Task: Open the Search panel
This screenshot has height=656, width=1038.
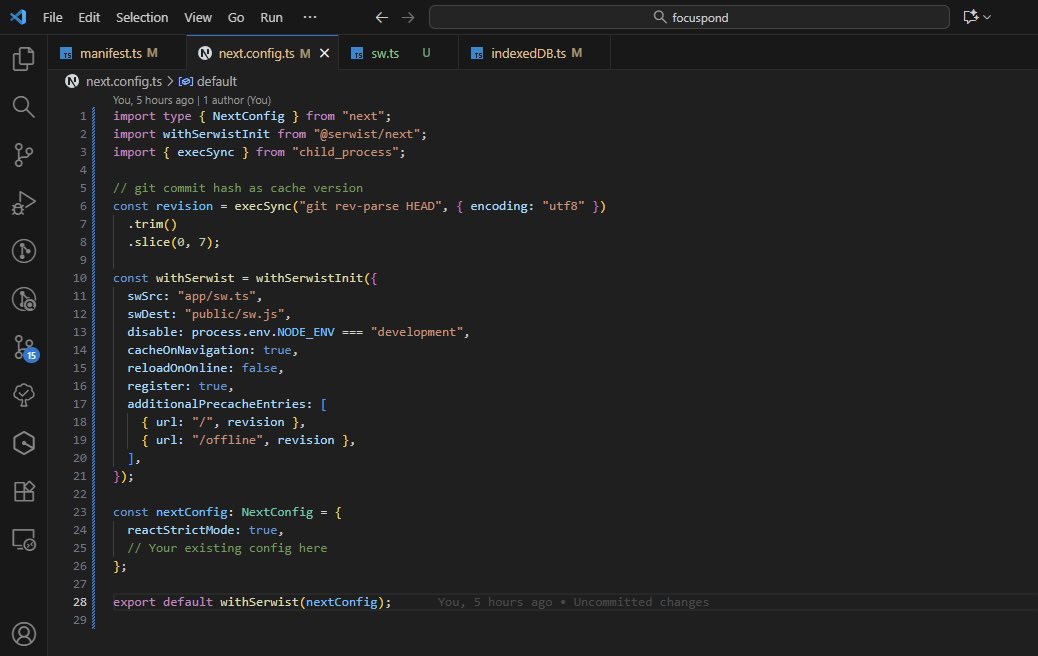Action: pyautogui.click(x=23, y=106)
